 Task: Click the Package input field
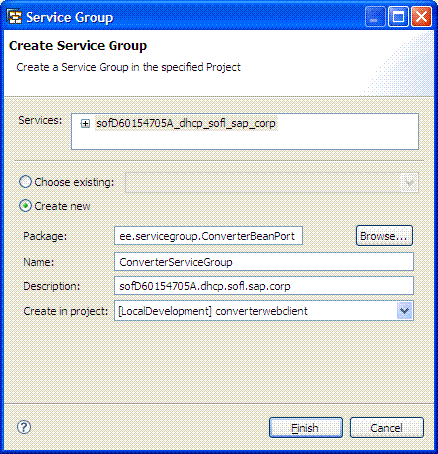click(208, 236)
